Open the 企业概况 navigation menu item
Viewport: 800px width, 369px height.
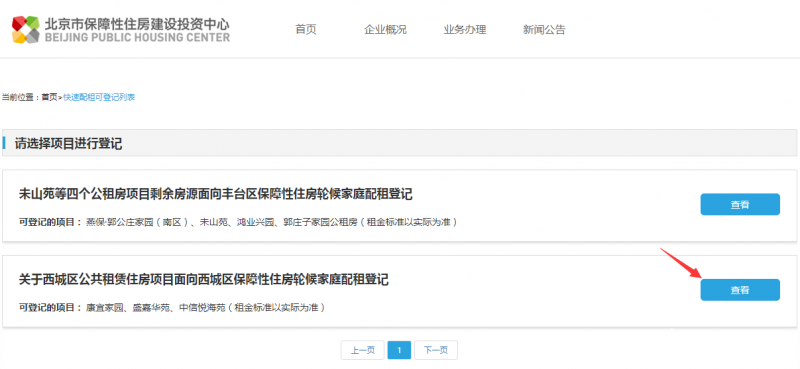(x=385, y=30)
